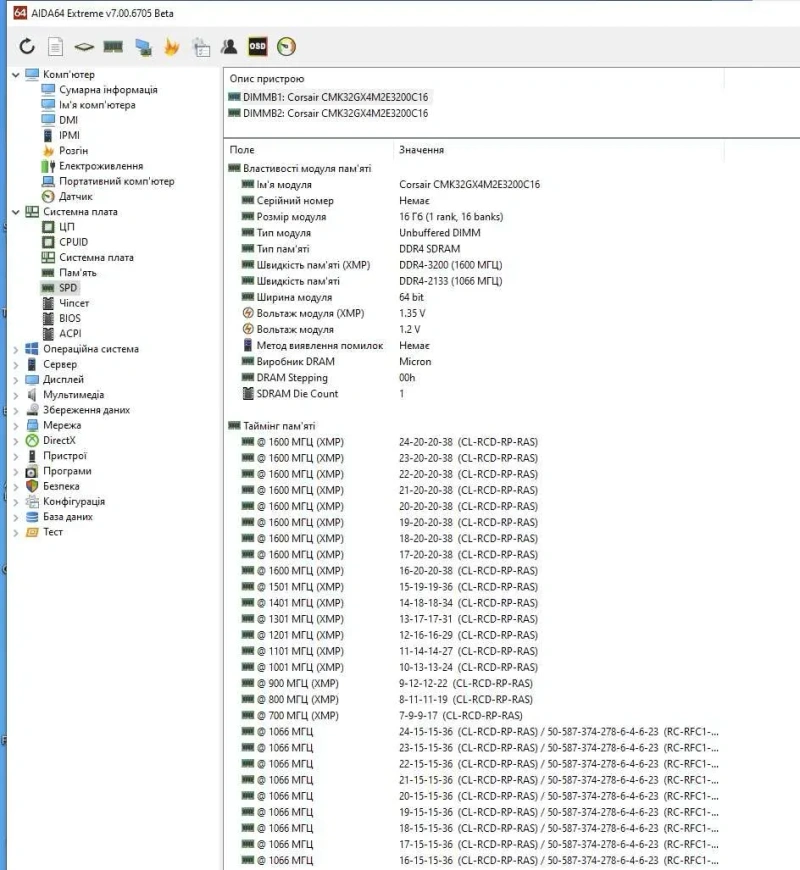Click the Виробник DRAM row

(x=336, y=362)
